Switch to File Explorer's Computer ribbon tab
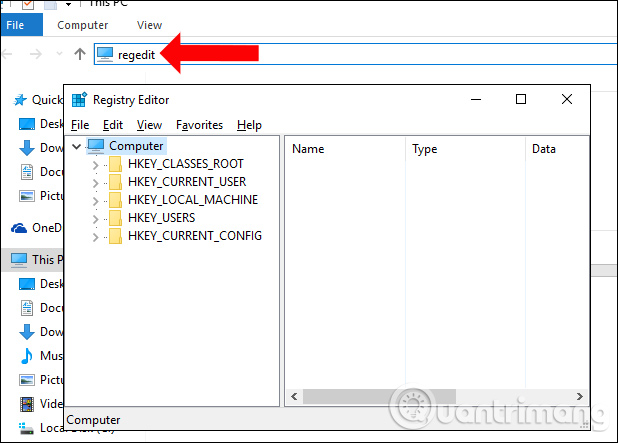The image size is (618, 443). coord(82,25)
